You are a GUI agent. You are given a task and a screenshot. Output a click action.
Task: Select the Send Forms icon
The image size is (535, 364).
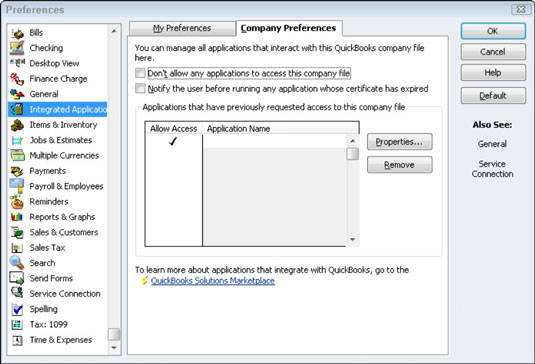tap(17, 278)
